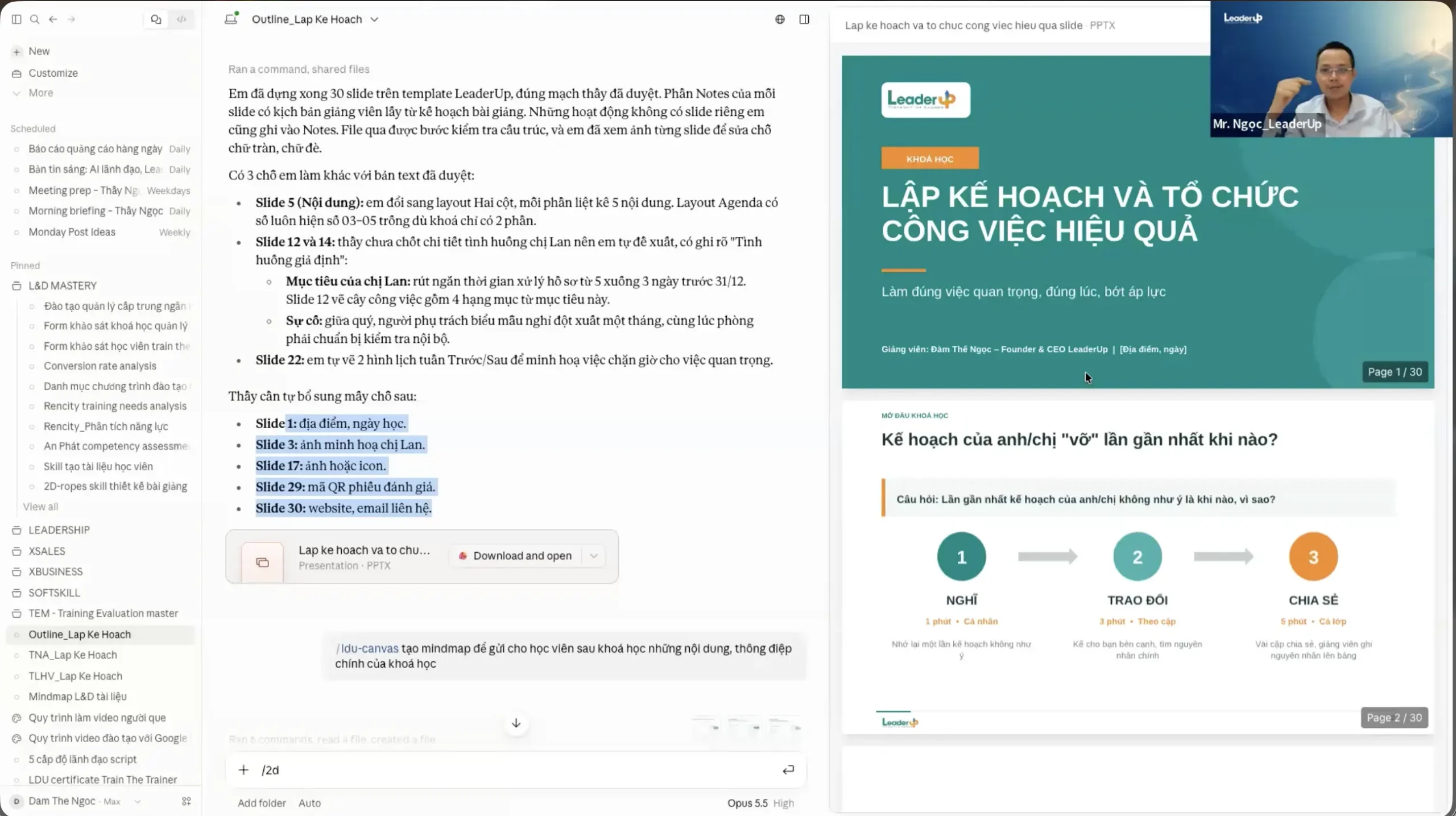Viewport: 1456px width, 816px height.
Task: Switch to chat mode bubble icon
Action: coord(156,19)
